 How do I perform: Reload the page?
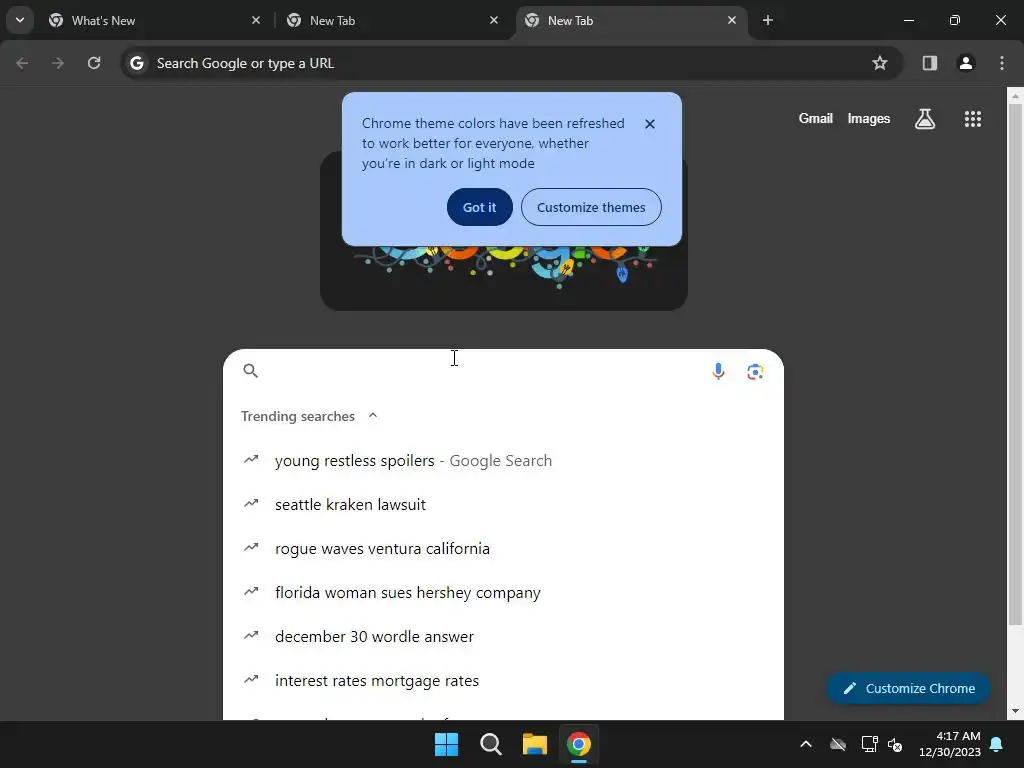94,63
